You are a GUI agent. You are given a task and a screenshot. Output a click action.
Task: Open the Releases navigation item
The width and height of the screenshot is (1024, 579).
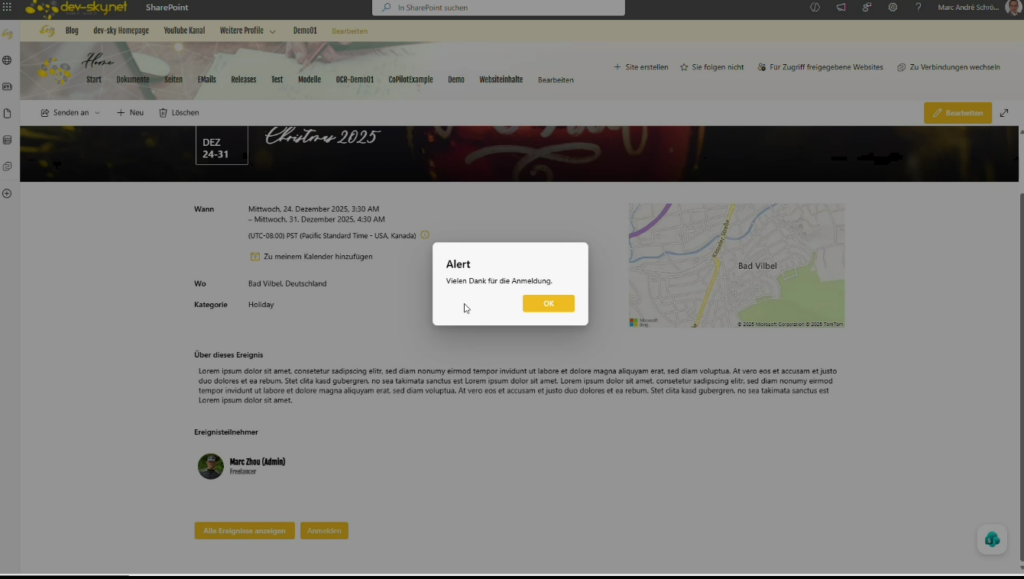(244, 80)
